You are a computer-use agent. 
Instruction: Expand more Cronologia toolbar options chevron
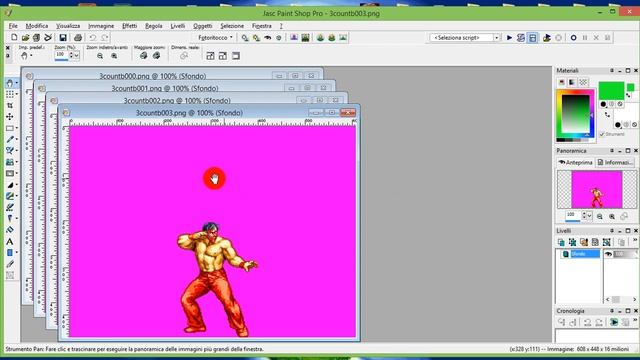(635, 321)
